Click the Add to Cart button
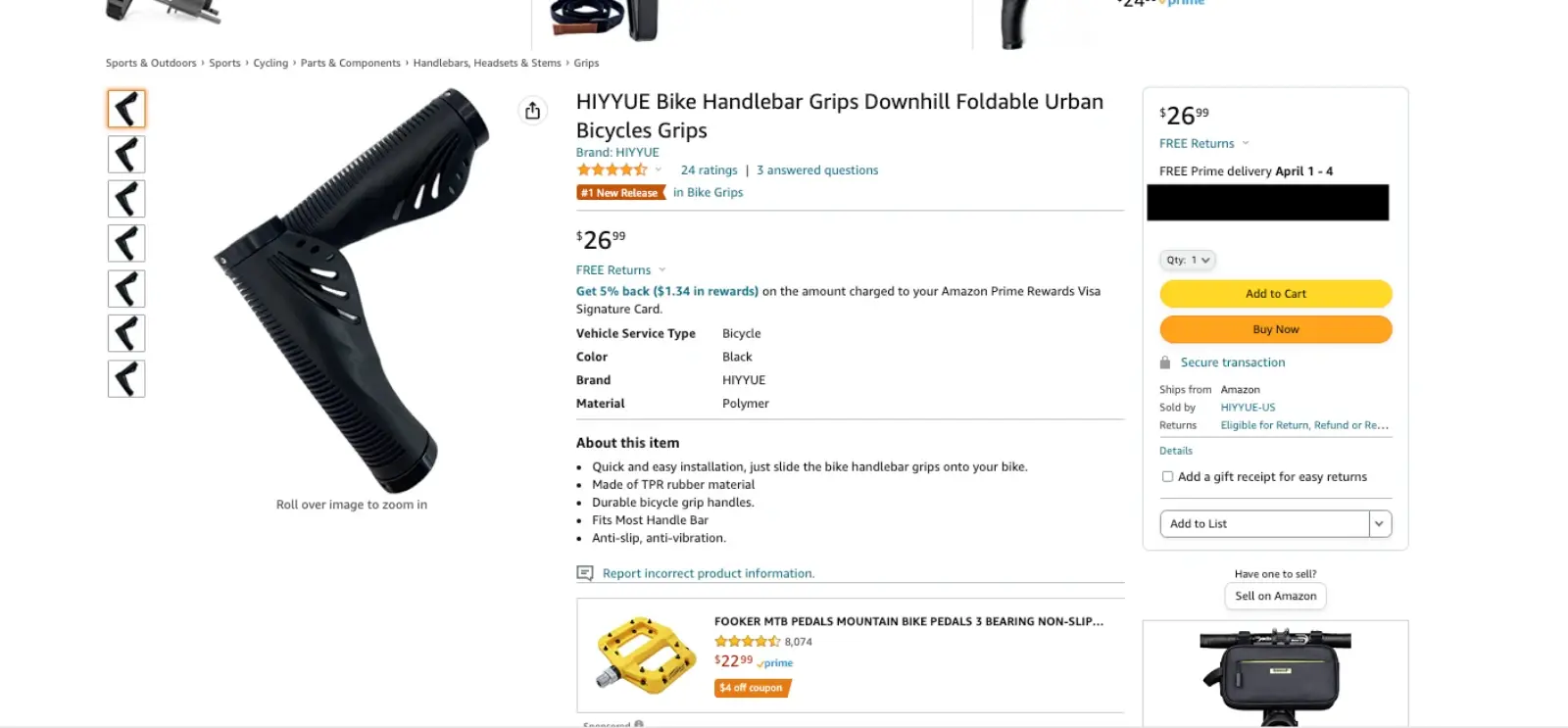This screenshot has width=1568, height=728. [1275, 293]
